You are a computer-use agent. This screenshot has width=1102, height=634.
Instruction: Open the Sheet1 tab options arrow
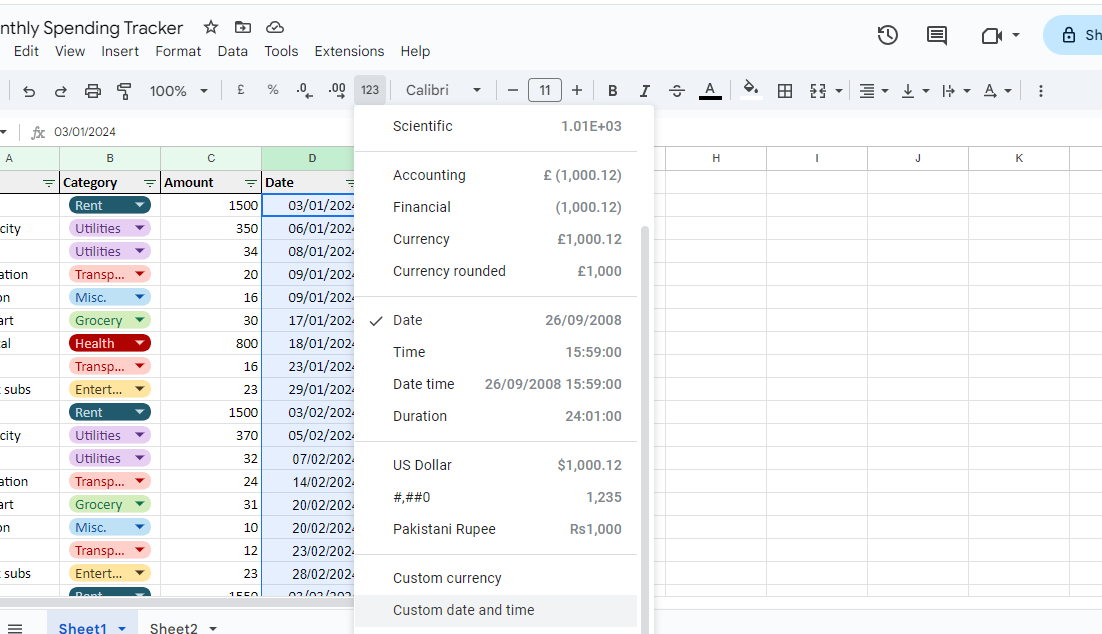click(x=122, y=628)
